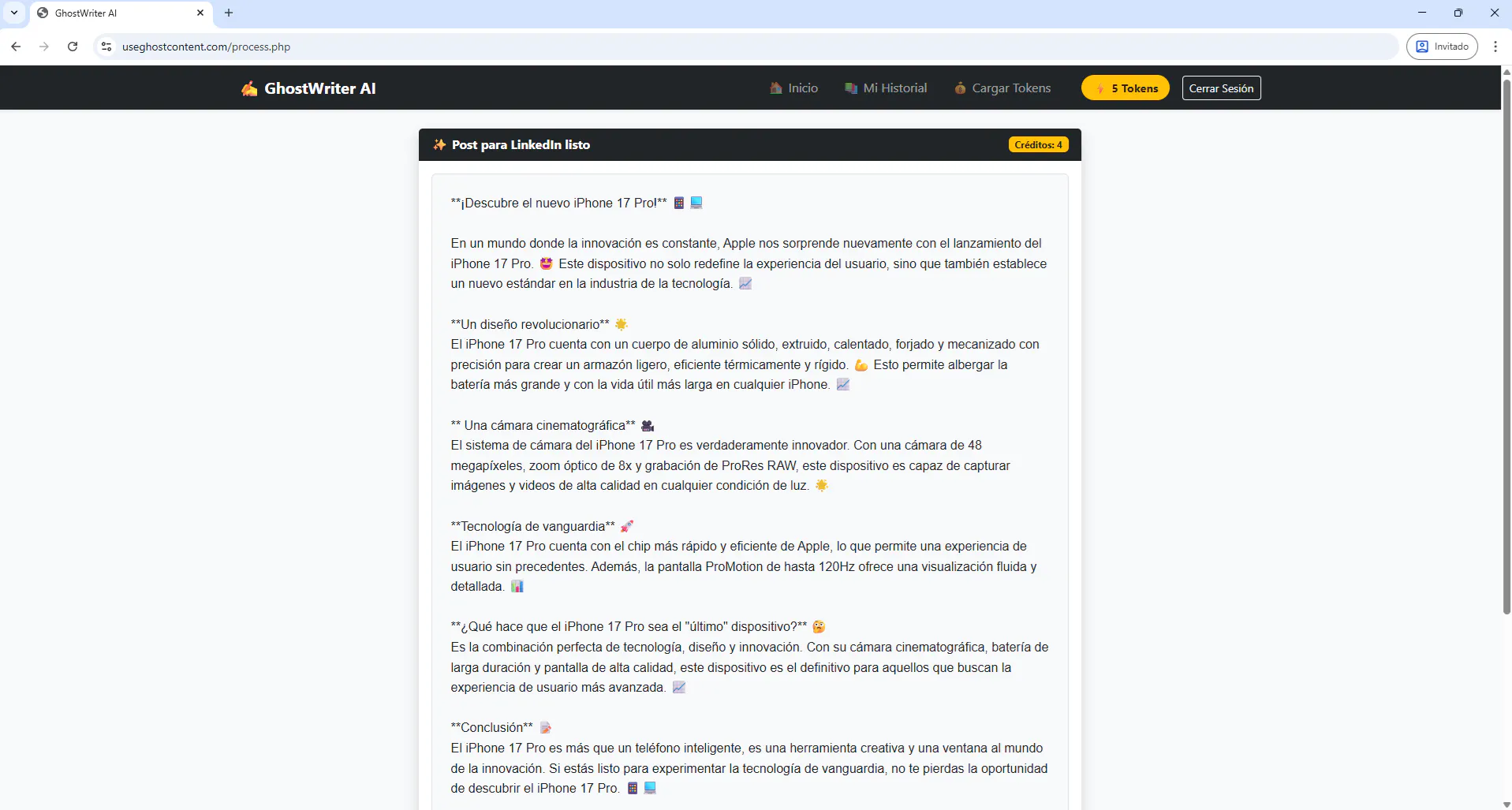Navigate to Inicio

click(x=794, y=88)
